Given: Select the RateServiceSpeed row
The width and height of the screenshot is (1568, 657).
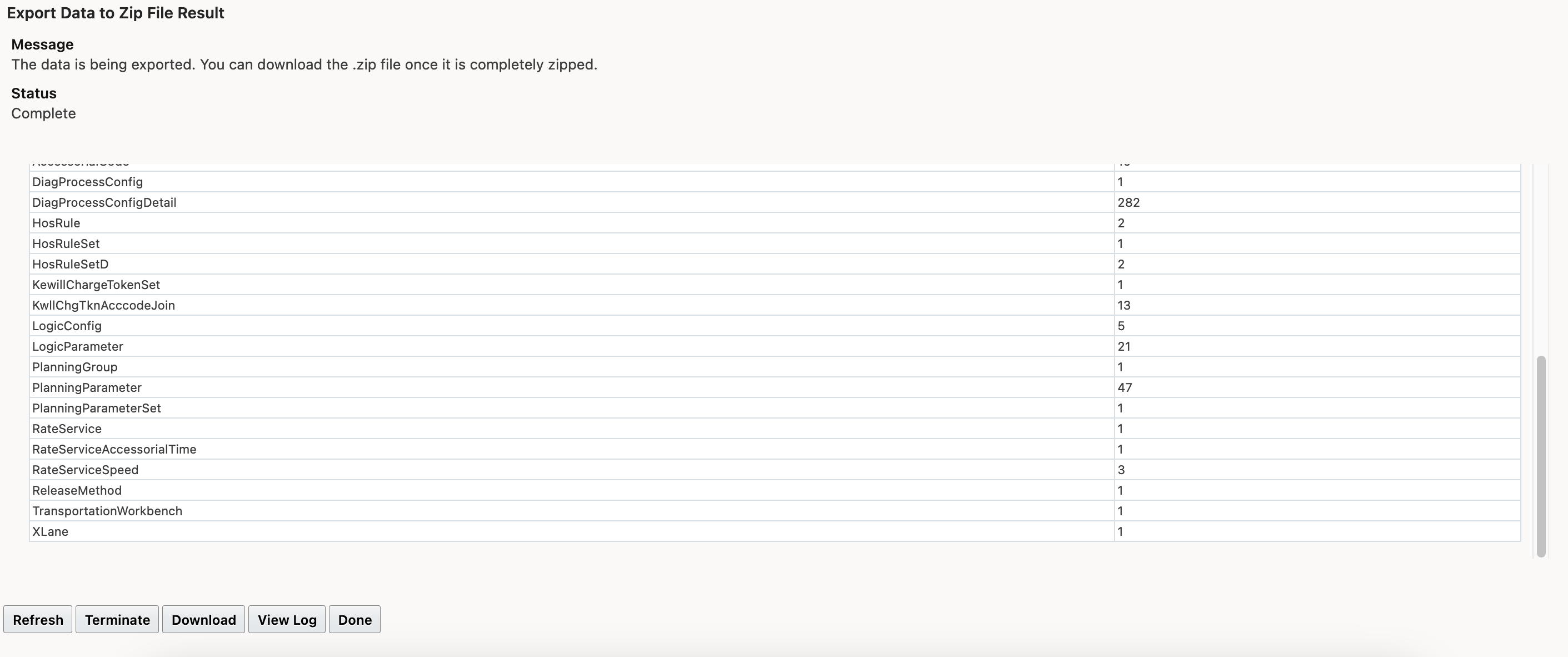Looking at the screenshot, I should [x=775, y=470].
